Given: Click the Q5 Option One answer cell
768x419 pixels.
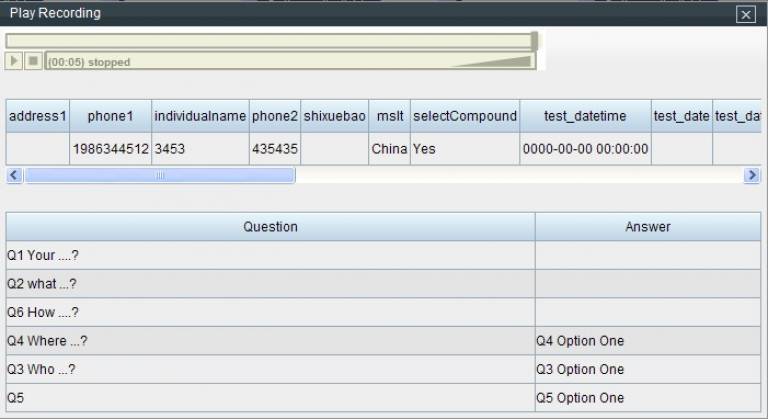Looking at the screenshot, I should click(x=647, y=398).
